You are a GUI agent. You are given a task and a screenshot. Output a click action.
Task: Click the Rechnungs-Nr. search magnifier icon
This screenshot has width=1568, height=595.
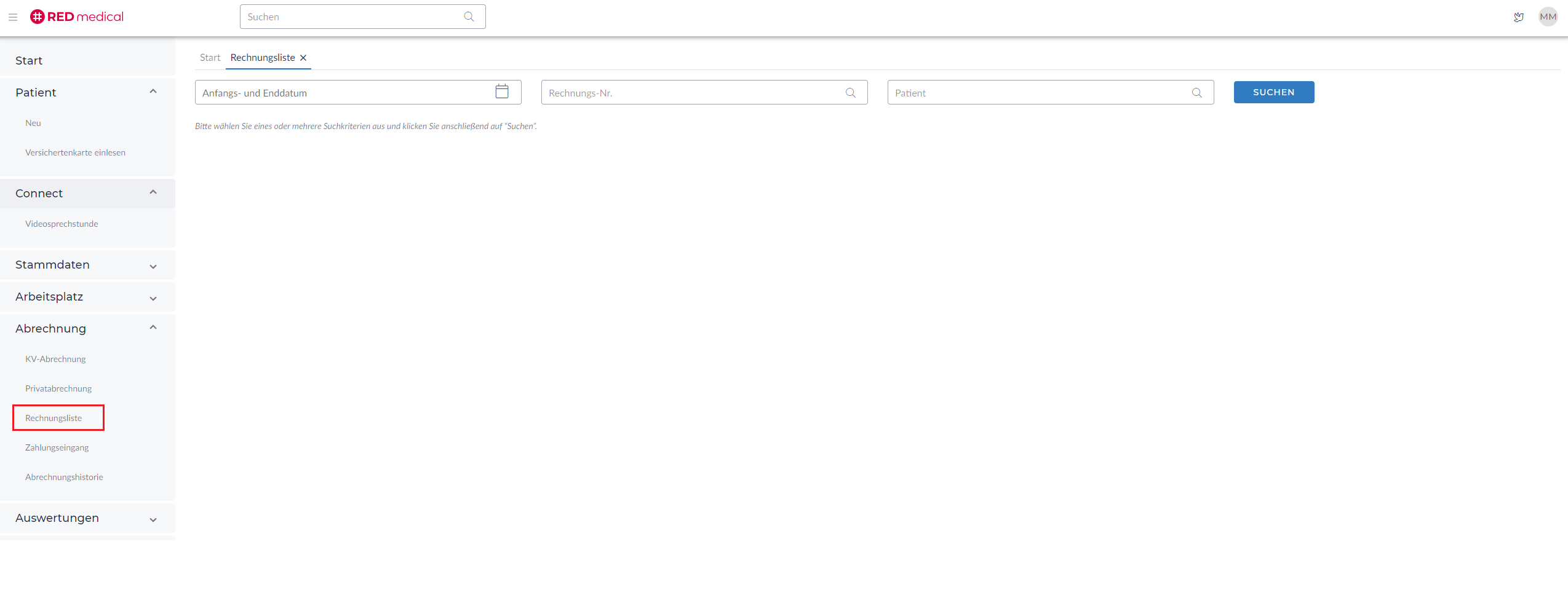850,93
